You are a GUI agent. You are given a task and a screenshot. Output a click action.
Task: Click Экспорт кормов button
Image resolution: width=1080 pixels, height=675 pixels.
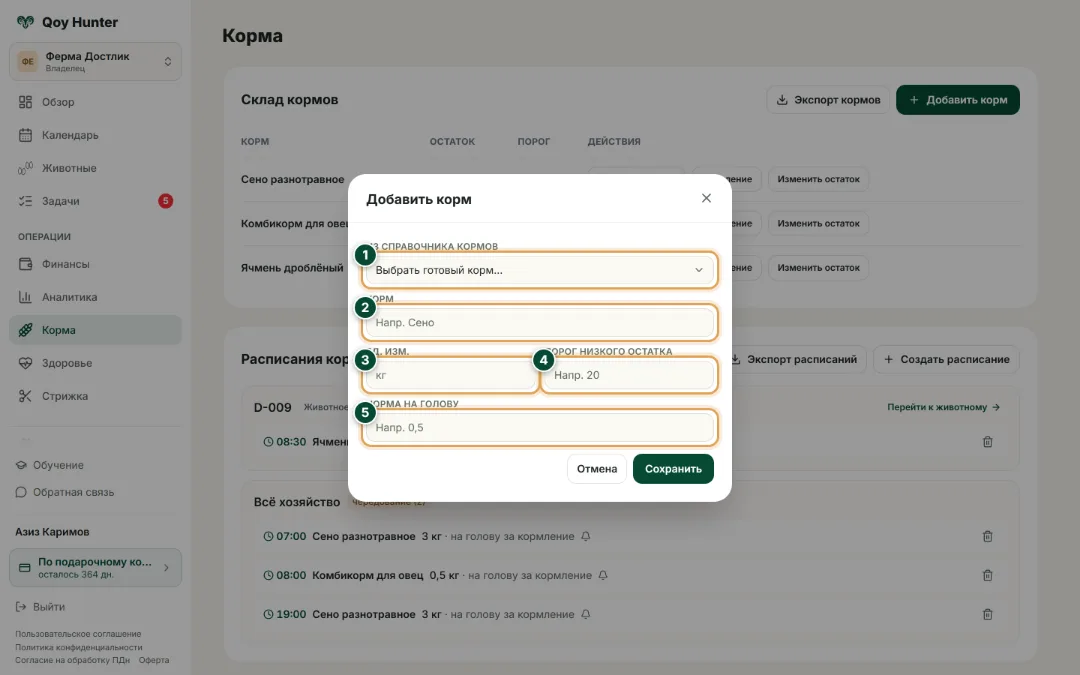point(828,100)
